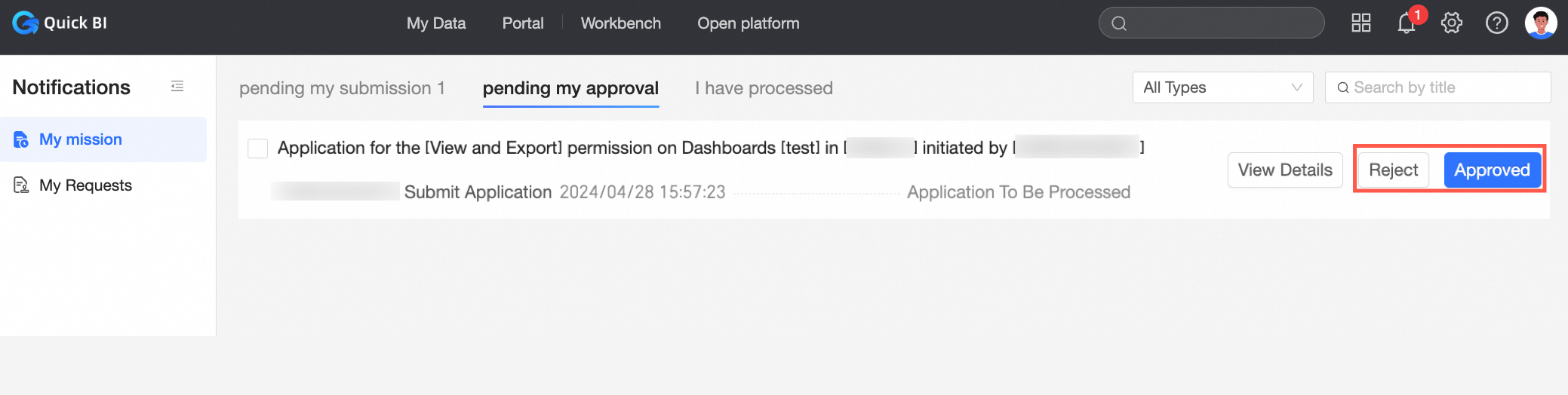
Task: Reject the permission application
Action: pos(1393,170)
